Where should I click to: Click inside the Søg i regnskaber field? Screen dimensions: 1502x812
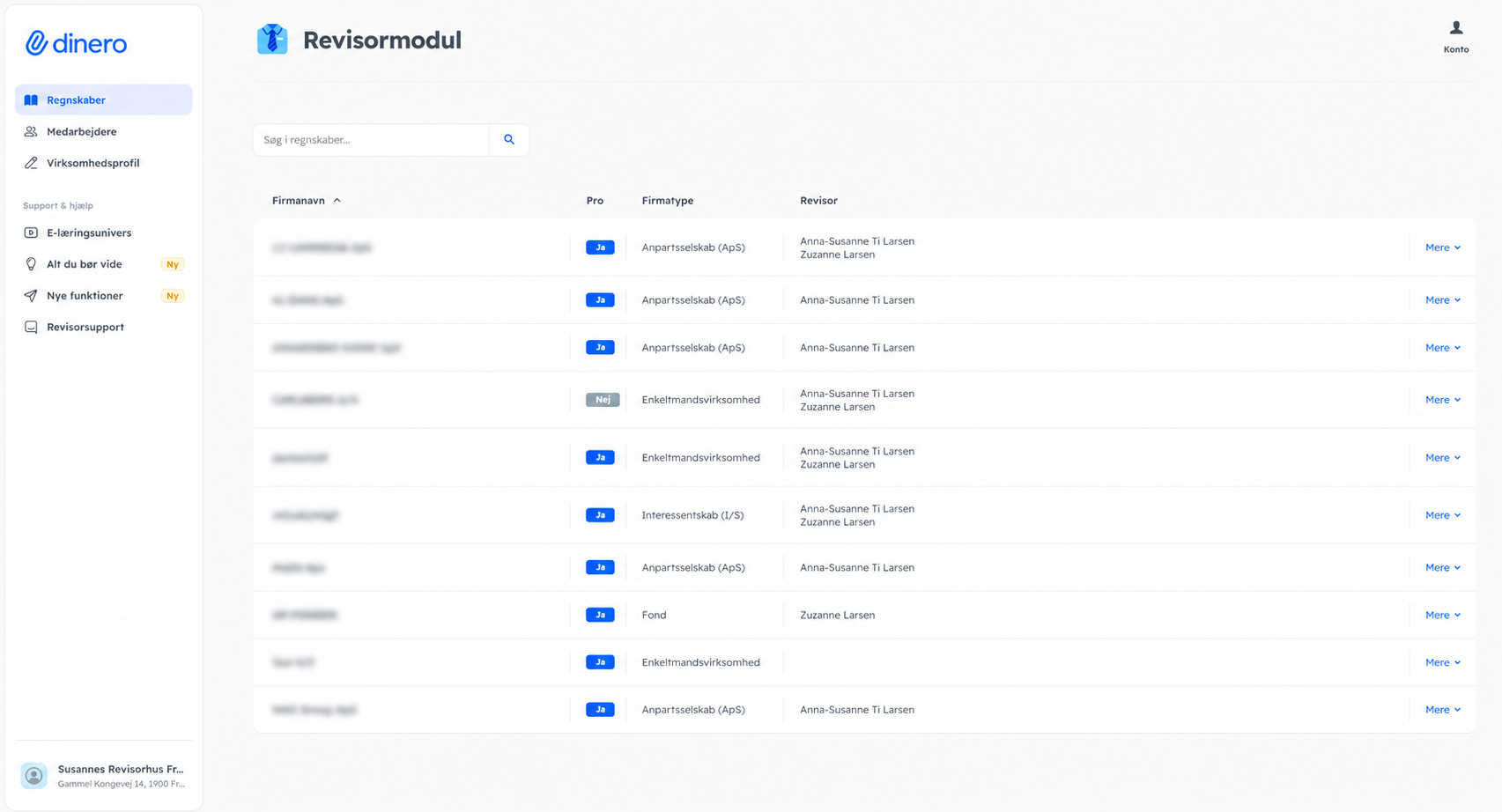pyautogui.click(x=371, y=140)
